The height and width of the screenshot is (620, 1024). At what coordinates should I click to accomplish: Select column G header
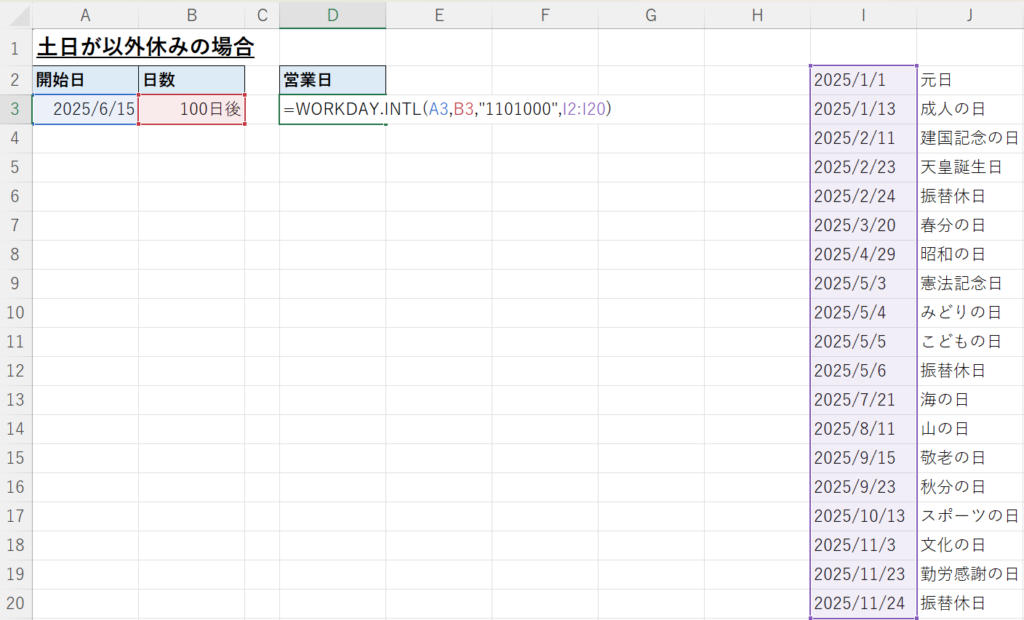(x=651, y=15)
